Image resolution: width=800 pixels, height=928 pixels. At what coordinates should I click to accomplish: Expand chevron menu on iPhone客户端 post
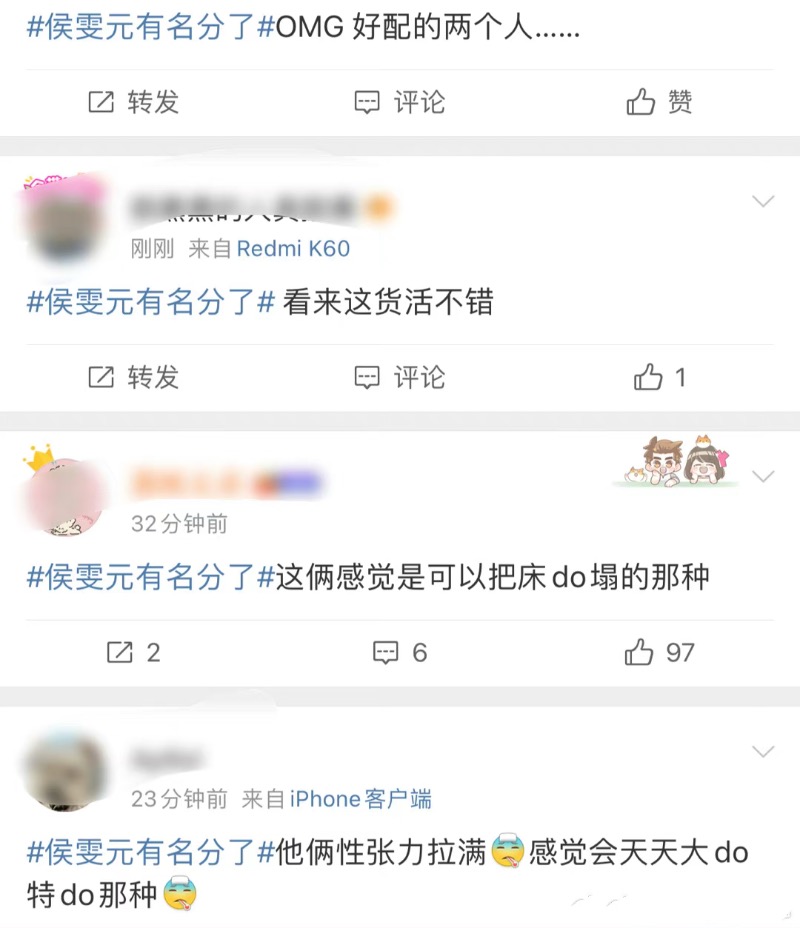(763, 752)
